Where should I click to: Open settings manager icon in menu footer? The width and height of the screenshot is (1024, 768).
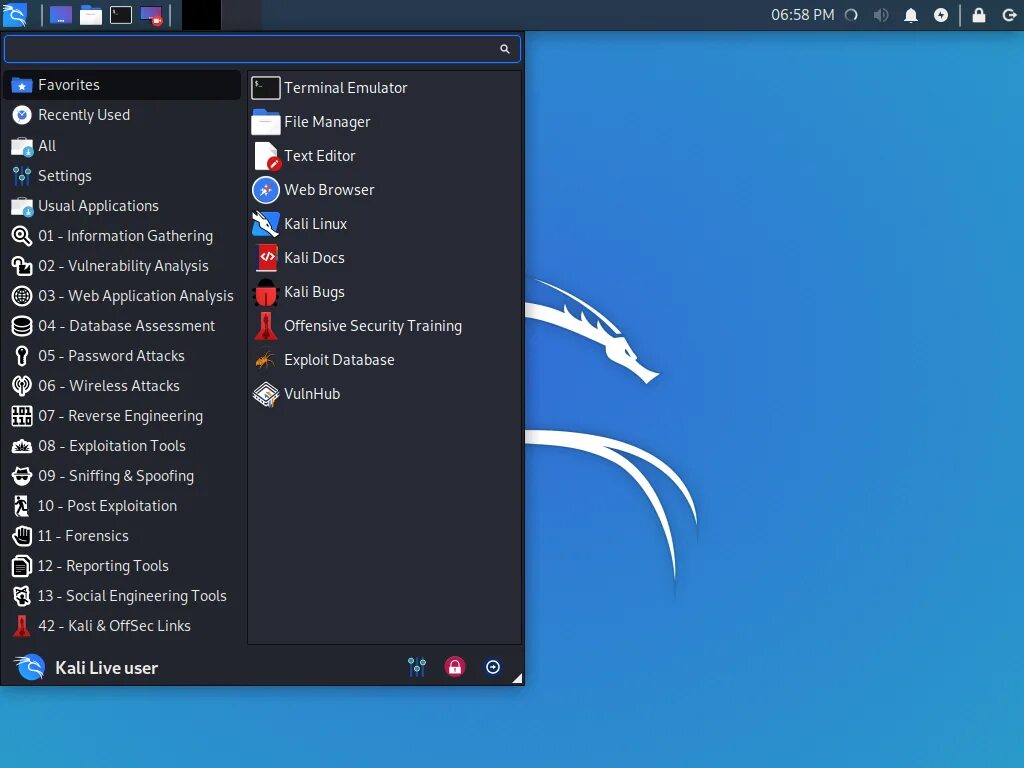pyautogui.click(x=417, y=667)
